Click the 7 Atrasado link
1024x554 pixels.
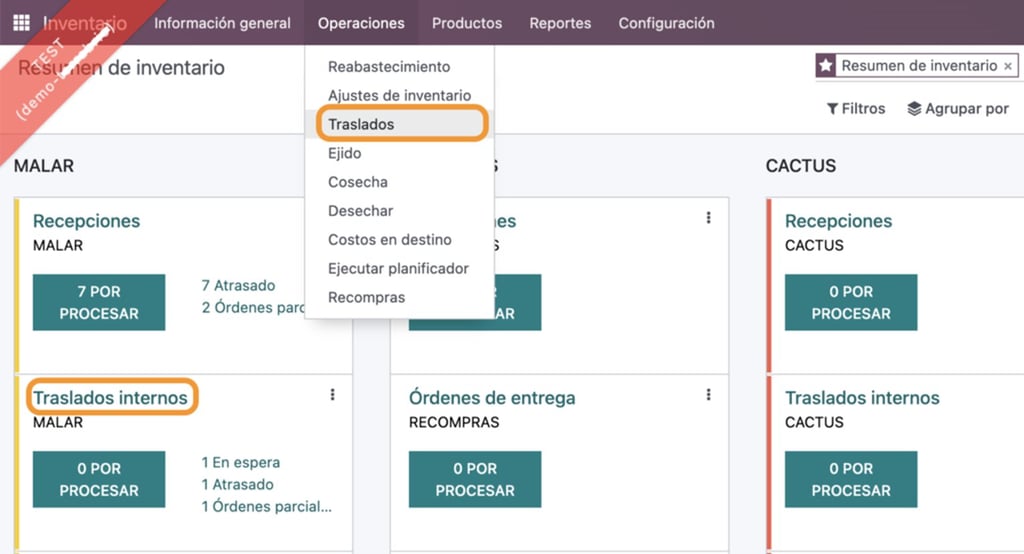coord(238,285)
